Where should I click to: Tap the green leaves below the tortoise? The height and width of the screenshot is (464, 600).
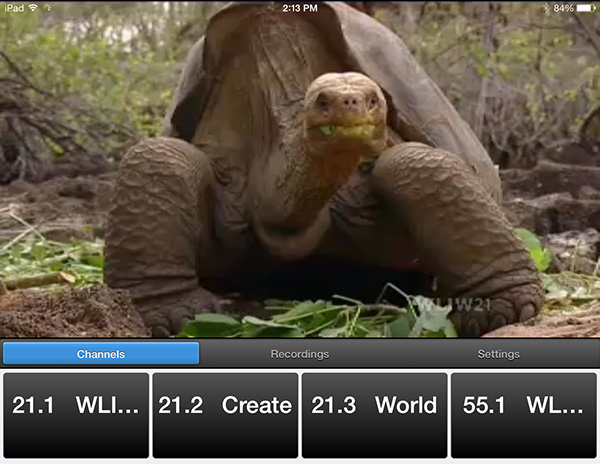pos(300,322)
